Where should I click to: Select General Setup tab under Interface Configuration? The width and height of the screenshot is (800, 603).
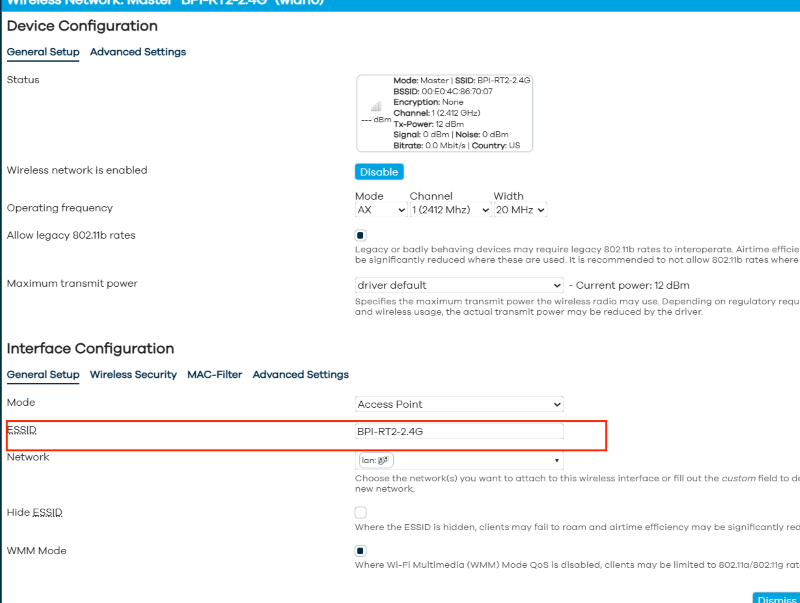[x=43, y=375]
